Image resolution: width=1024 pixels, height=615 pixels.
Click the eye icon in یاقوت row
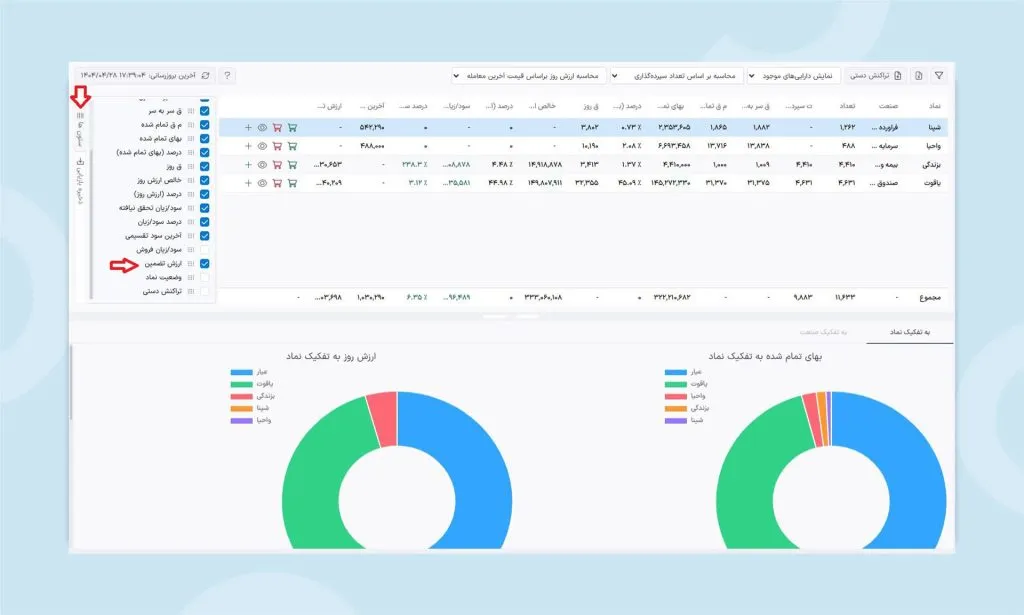tap(262, 183)
